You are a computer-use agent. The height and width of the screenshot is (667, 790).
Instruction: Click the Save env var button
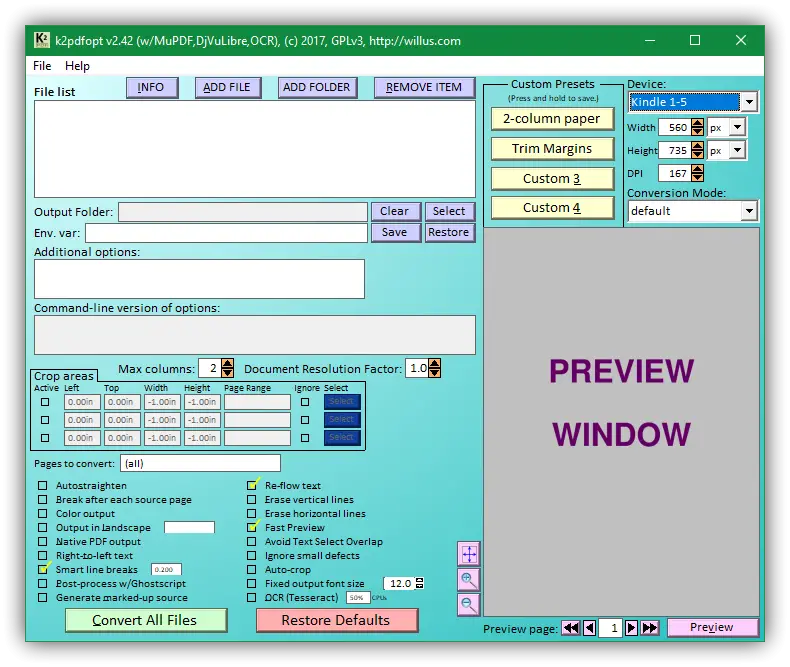pos(396,233)
